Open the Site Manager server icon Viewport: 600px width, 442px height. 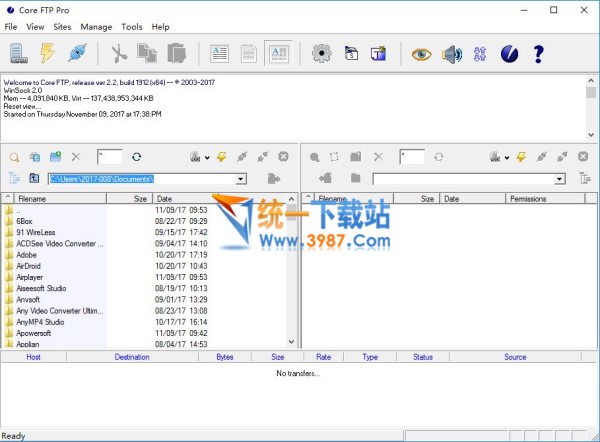[18, 53]
